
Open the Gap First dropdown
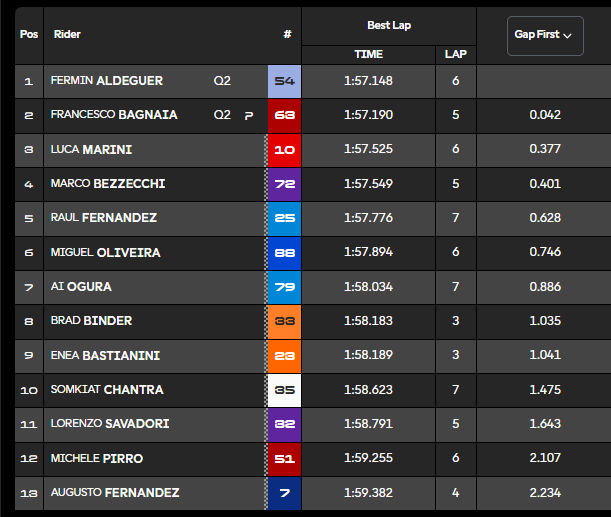545,35
